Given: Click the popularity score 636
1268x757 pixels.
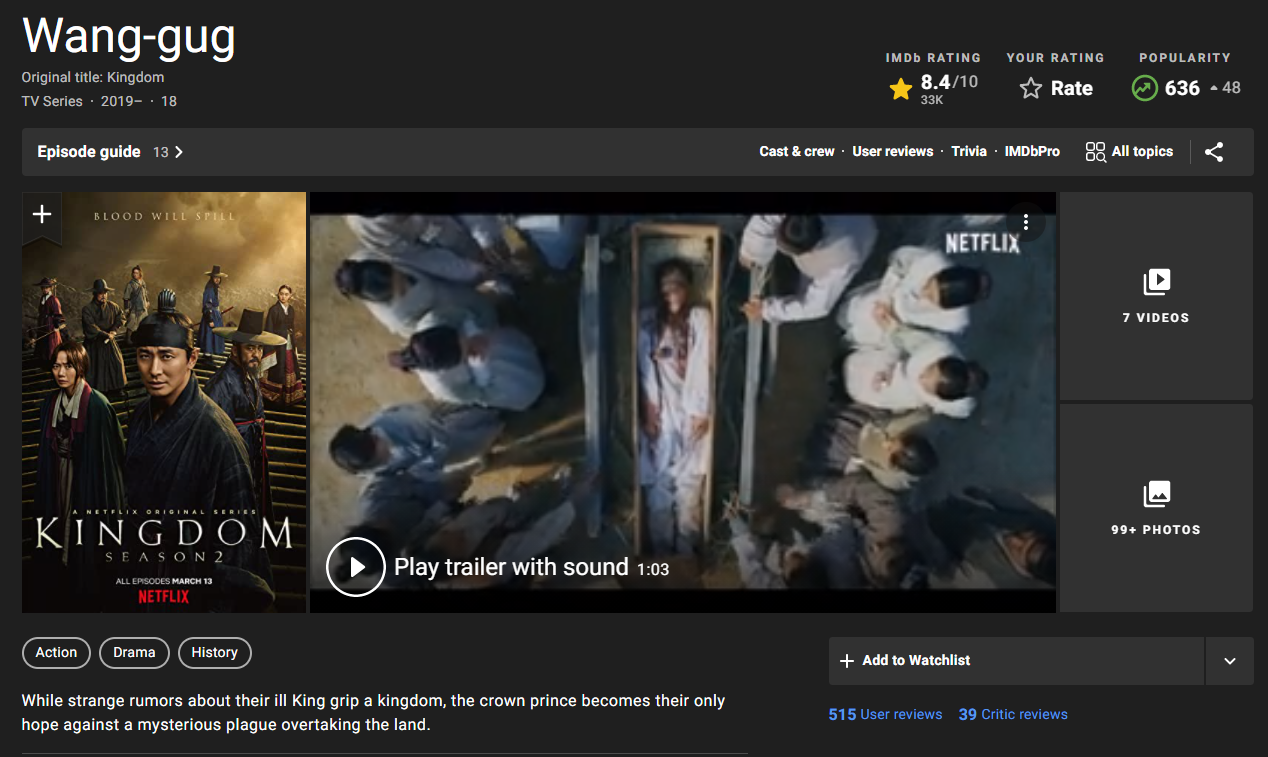Looking at the screenshot, I should pyautogui.click(x=1182, y=88).
